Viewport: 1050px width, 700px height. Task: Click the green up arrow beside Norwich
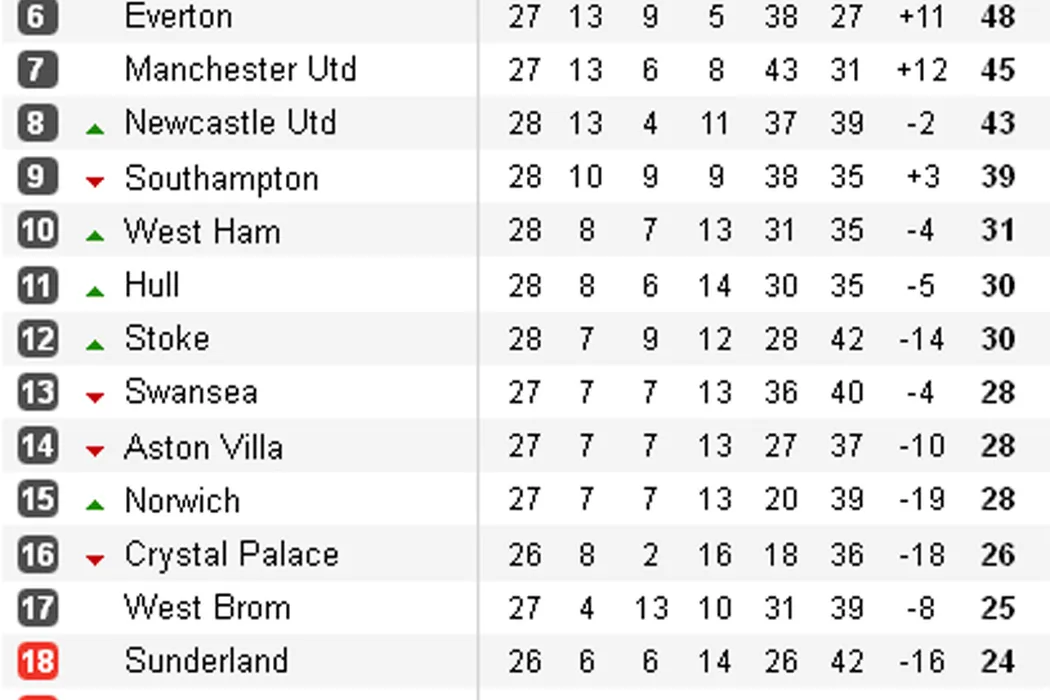coord(95,505)
